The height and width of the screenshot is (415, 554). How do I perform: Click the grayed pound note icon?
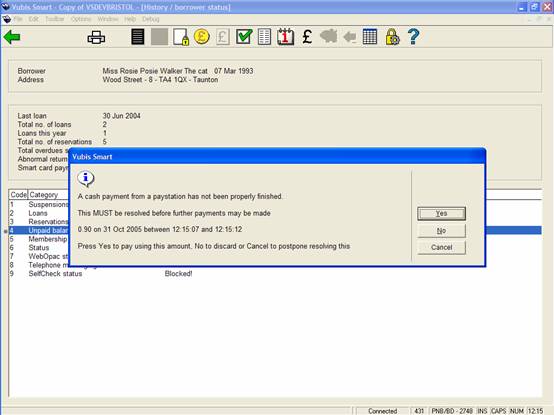(x=223, y=37)
